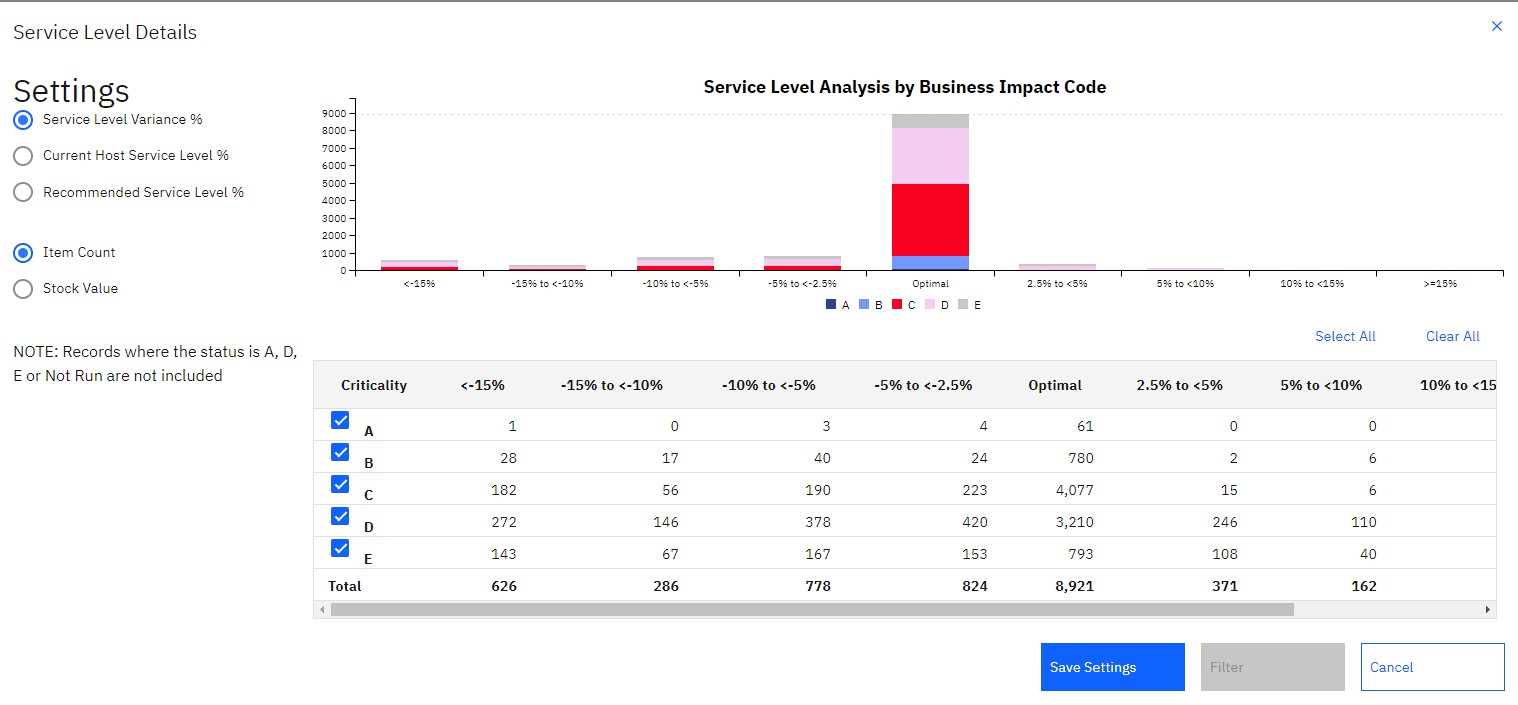Click the Optimal column header
This screenshot has height=705, width=1518.
click(1055, 385)
